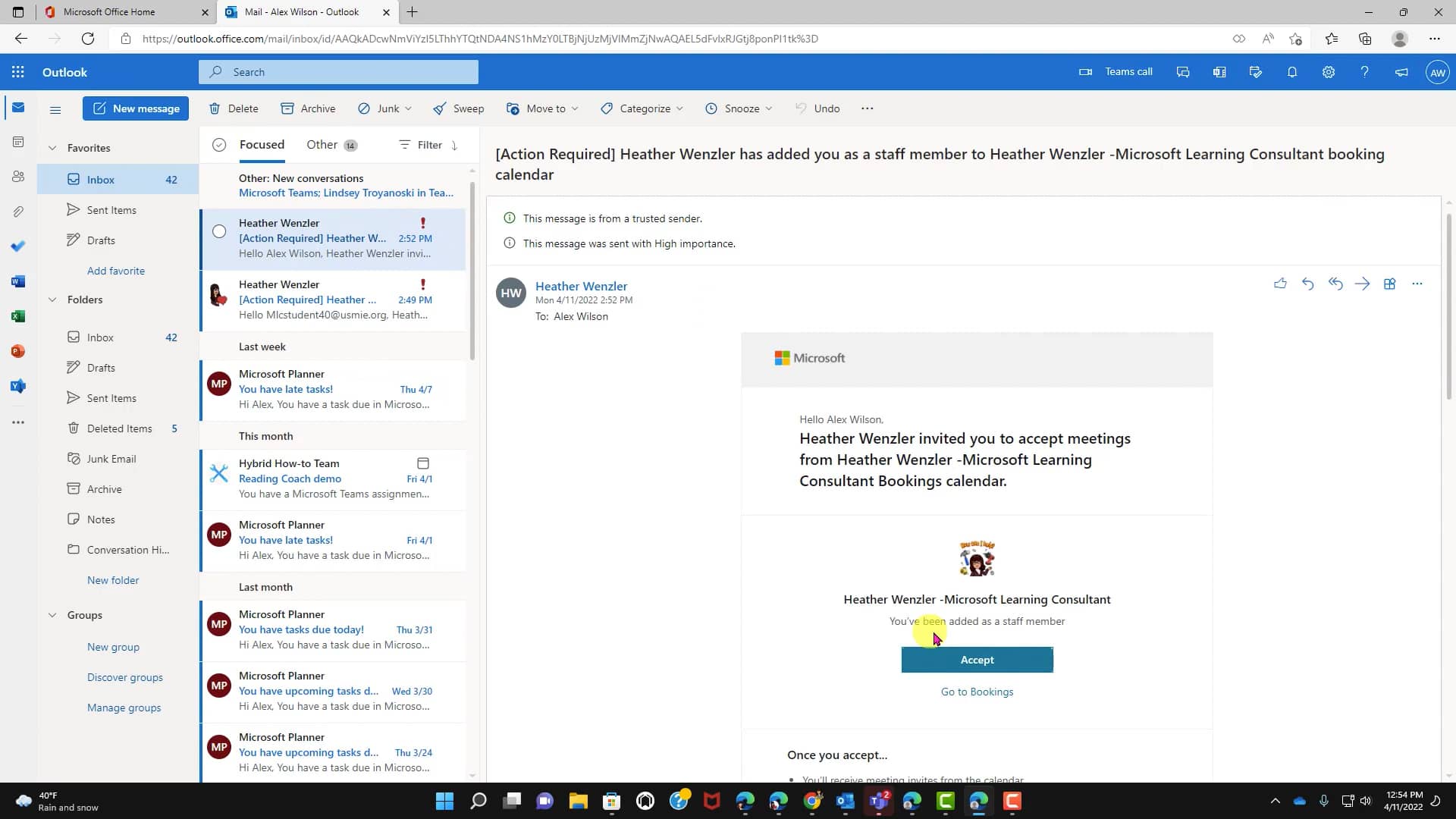Click the Accept button in email
The height and width of the screenshot is (819, 1456).
click(977, 660)
